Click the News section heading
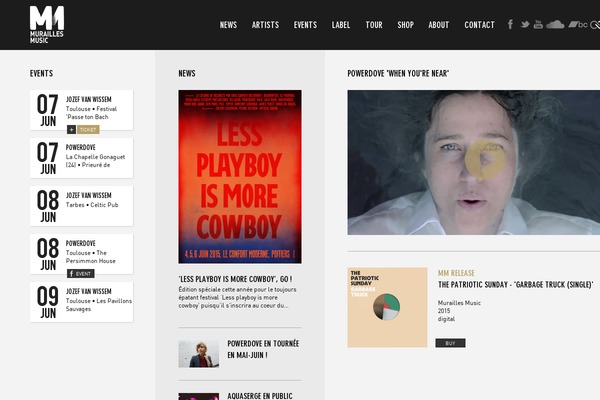600x400 pixels. pyautogui.click(x=187, y=73)
